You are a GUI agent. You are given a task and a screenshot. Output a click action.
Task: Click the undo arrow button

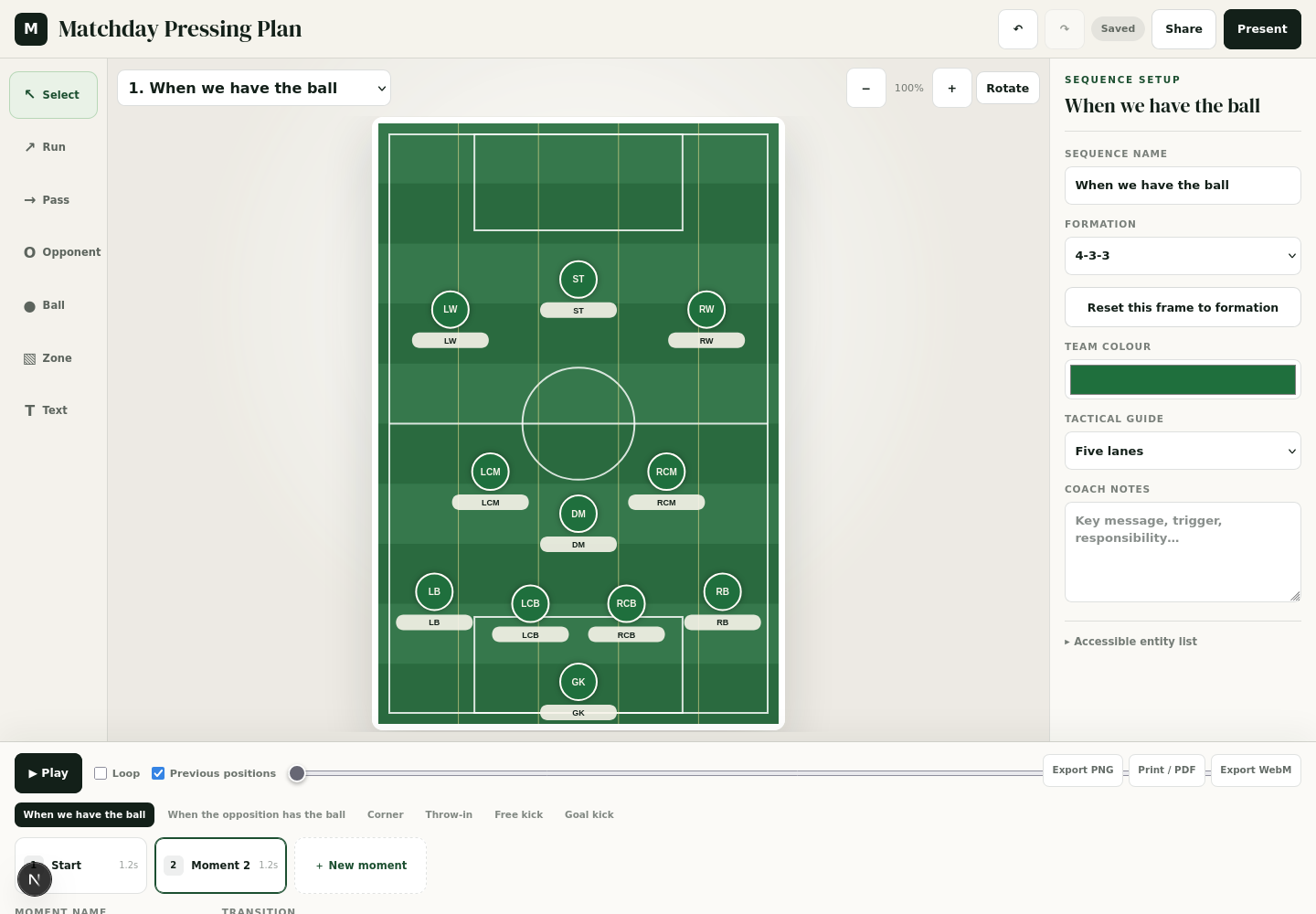[x=1018, y=29]
